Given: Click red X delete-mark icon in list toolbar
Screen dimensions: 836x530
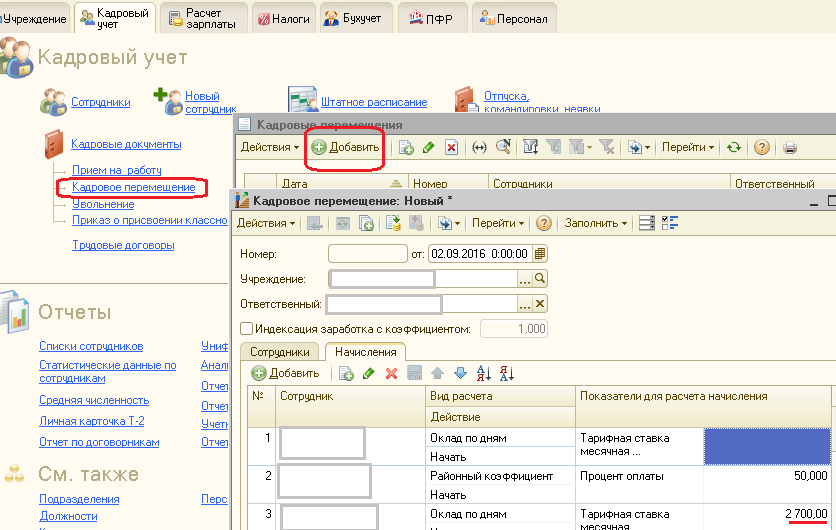Looking at the screenshot, I should pos(452,147).
